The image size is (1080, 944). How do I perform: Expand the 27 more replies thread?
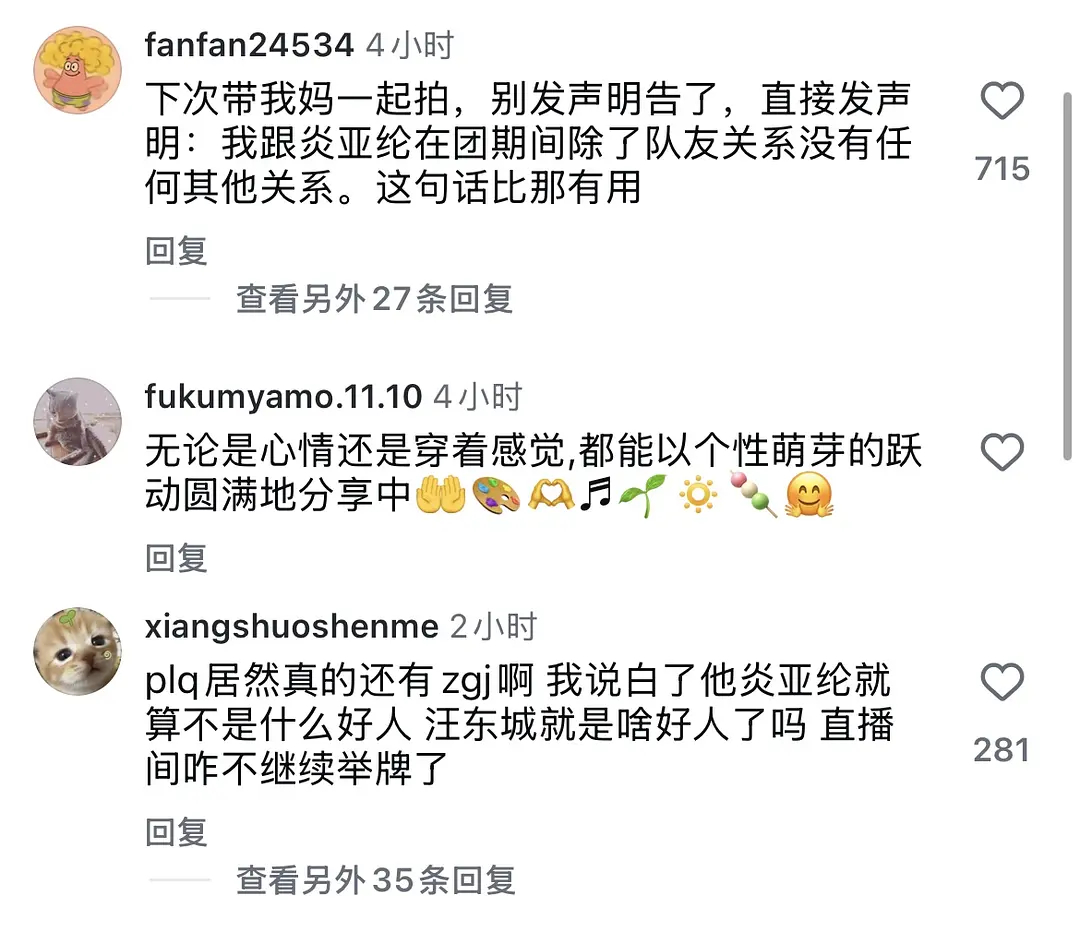(x=374, y=299)
